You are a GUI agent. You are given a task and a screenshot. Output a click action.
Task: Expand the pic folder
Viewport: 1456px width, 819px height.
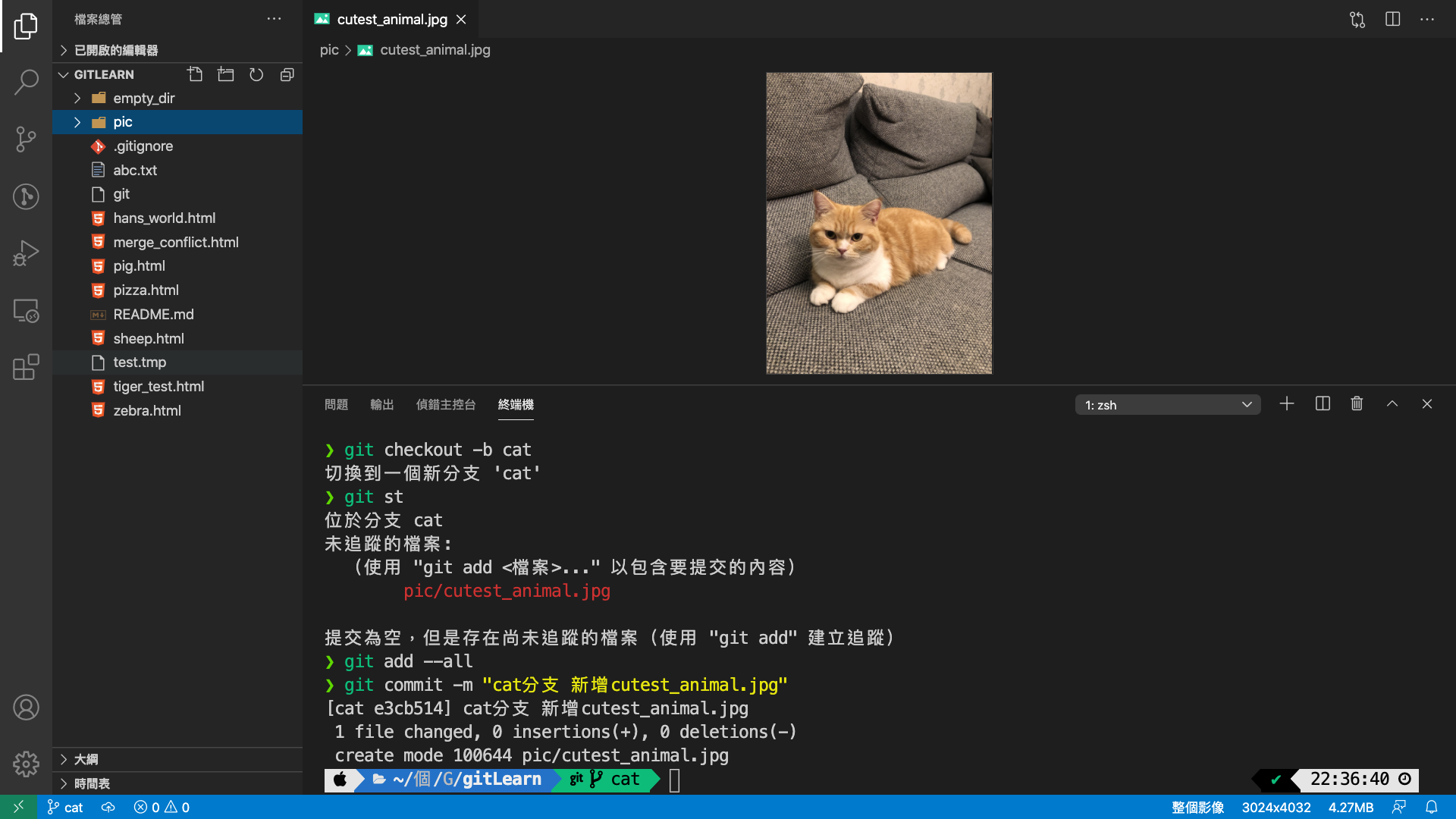pyautogui.click(x=177, y=122)
